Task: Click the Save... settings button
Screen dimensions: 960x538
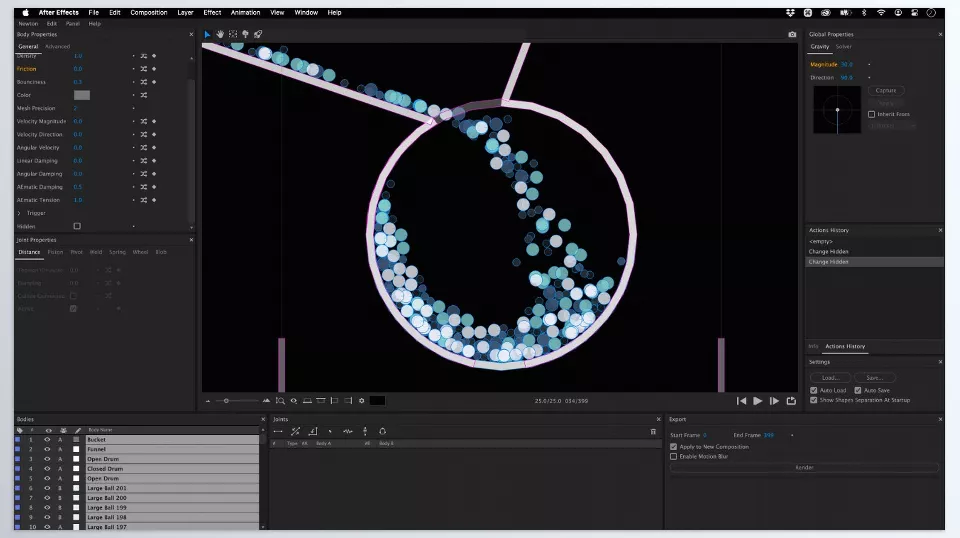Action: click(875, 378)
